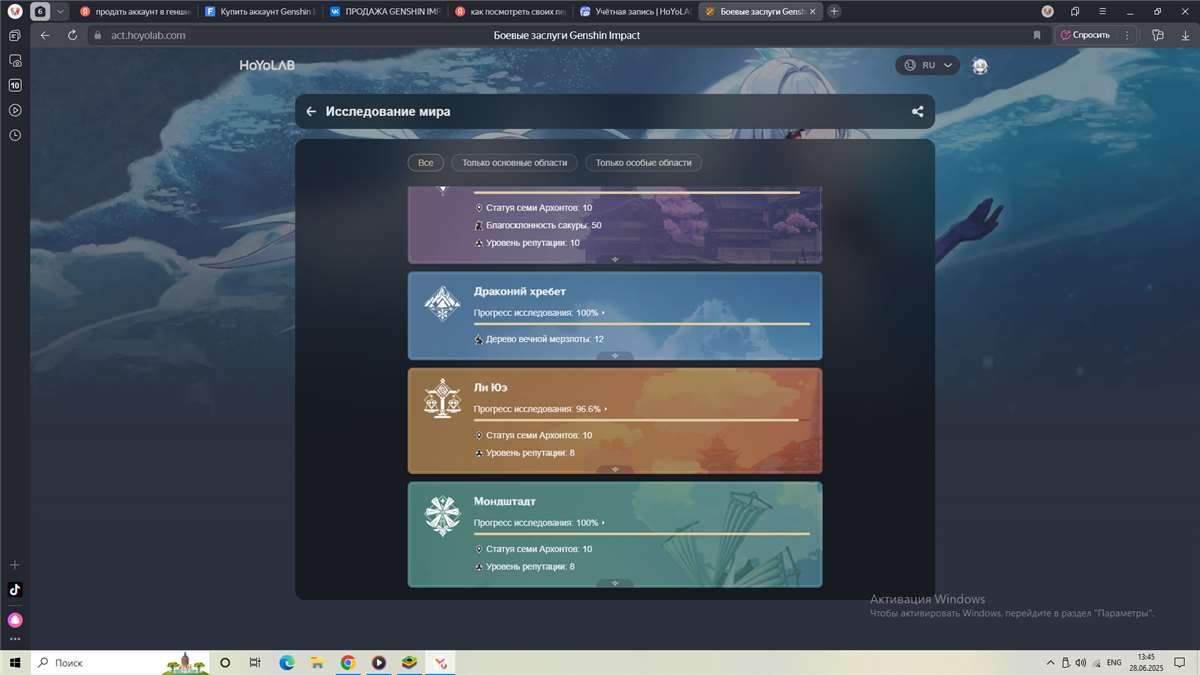Click the Мондштадт region emblem

[x=442, y=514]
